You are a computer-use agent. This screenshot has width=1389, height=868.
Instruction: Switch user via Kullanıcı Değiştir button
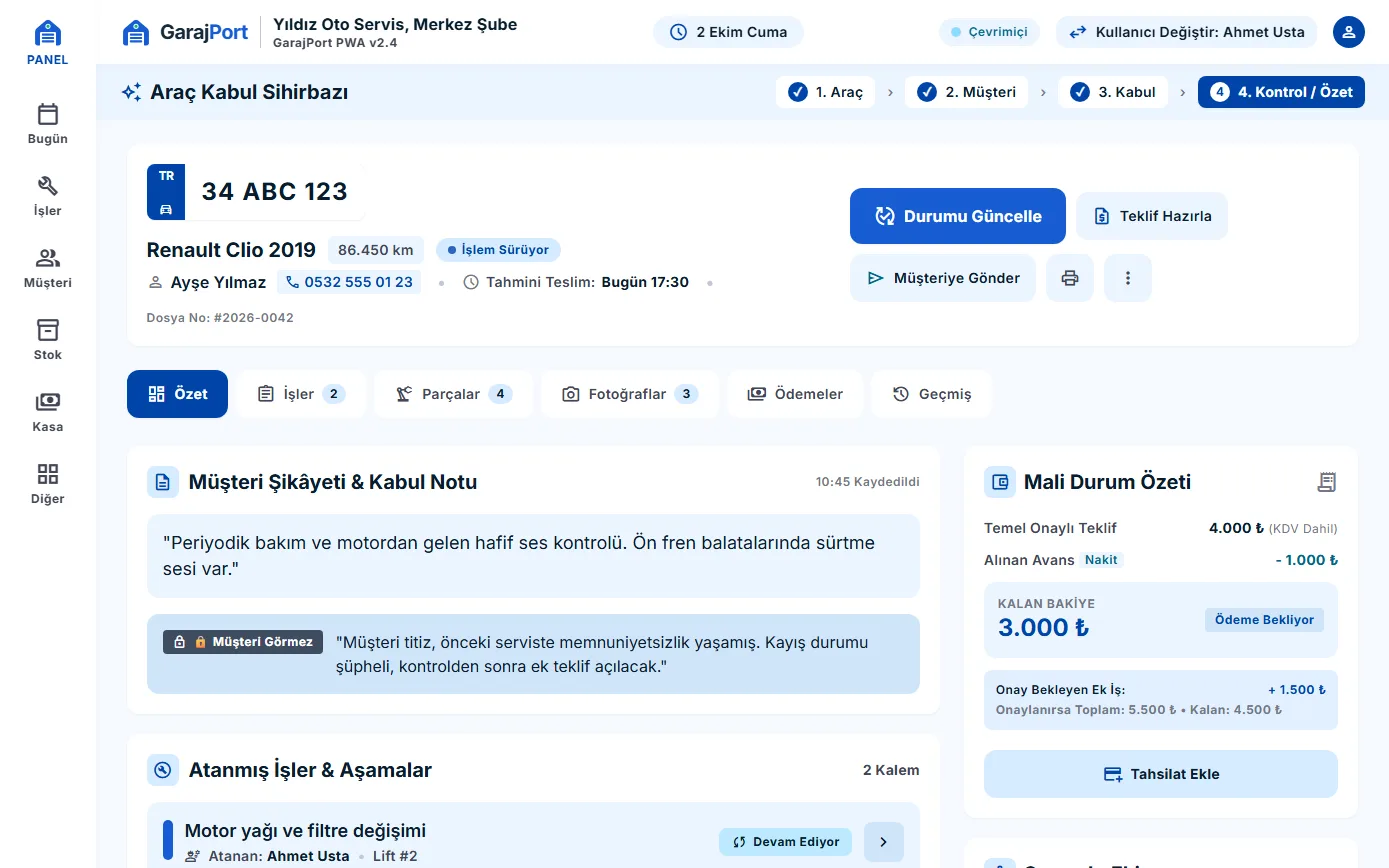(1187, 32)
